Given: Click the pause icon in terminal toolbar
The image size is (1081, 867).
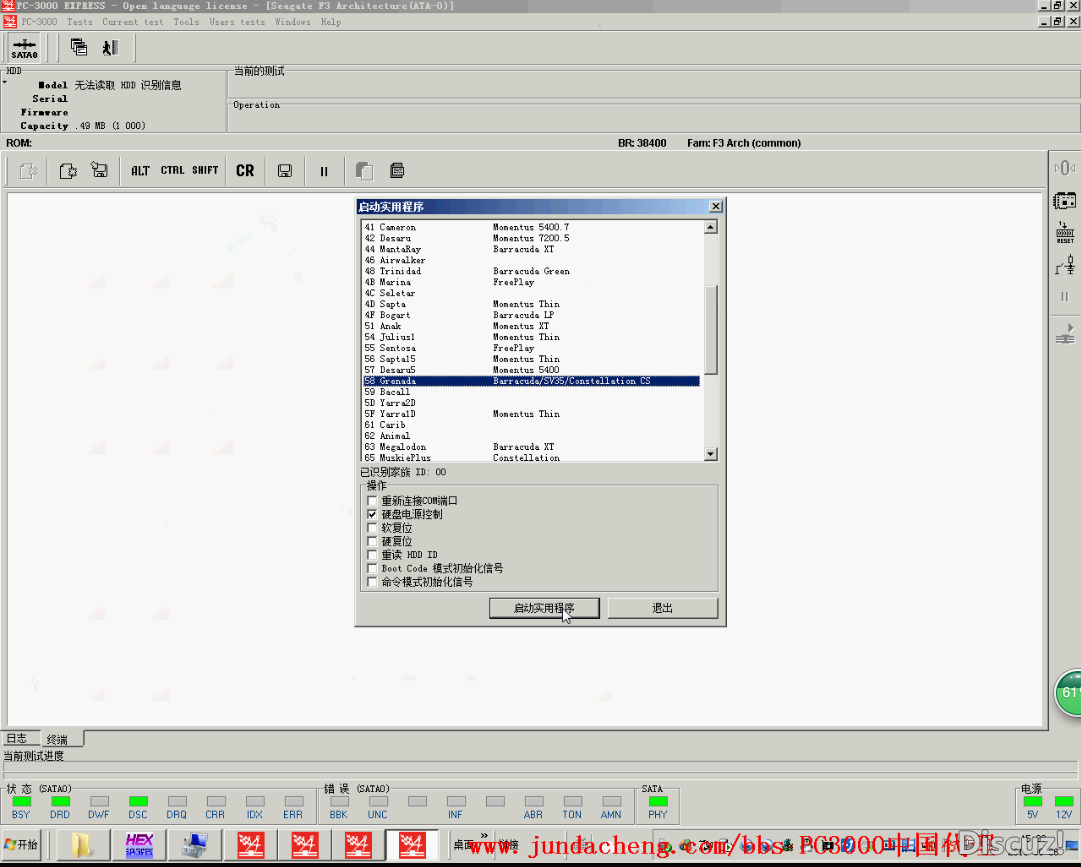Looking at the screenshot, I should coord(324,171).
